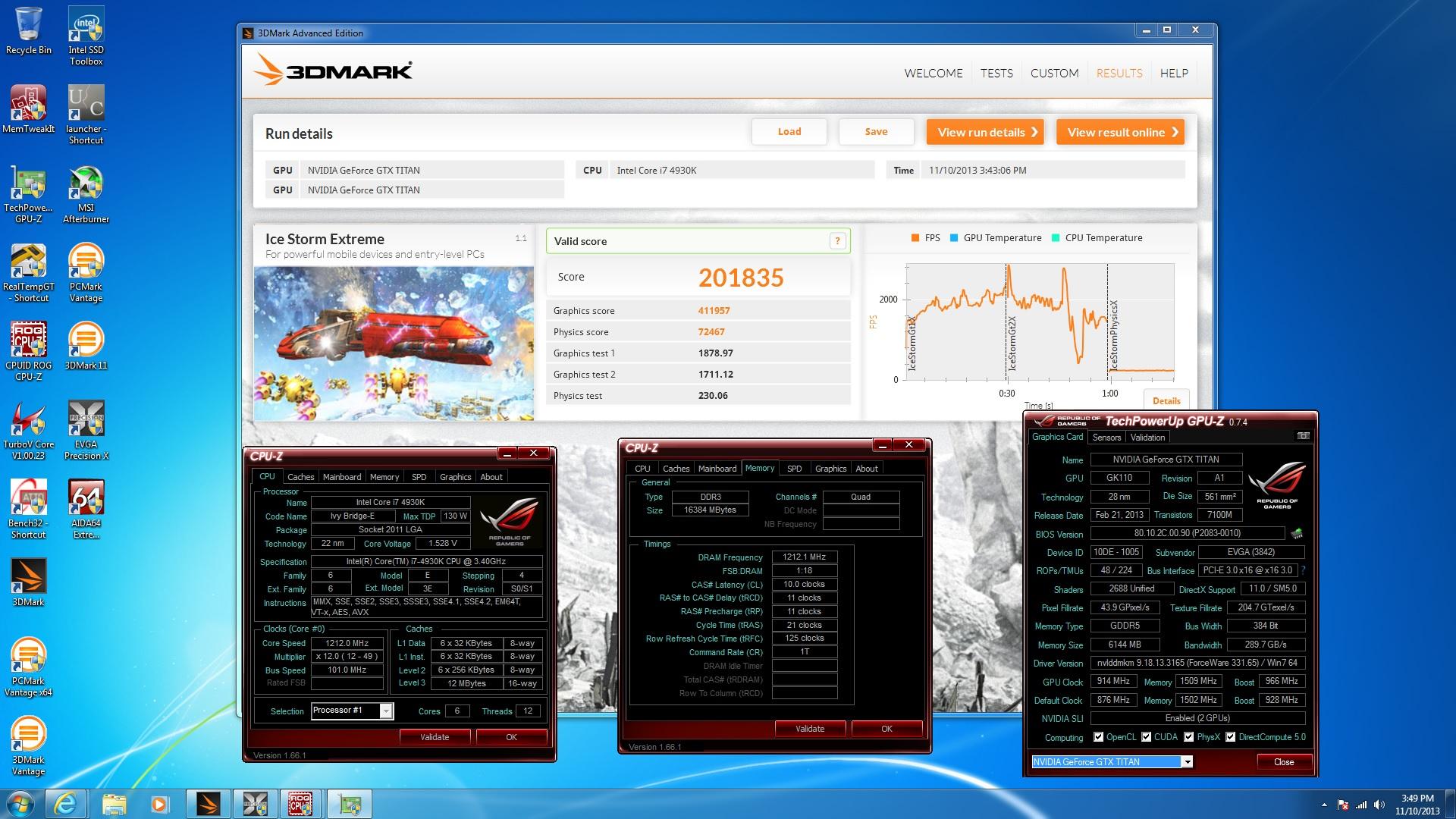Viewport: 1456px width, 819px height.
Task: Launch TurboV Core desktop icon
Action: (x=28, y=430)
